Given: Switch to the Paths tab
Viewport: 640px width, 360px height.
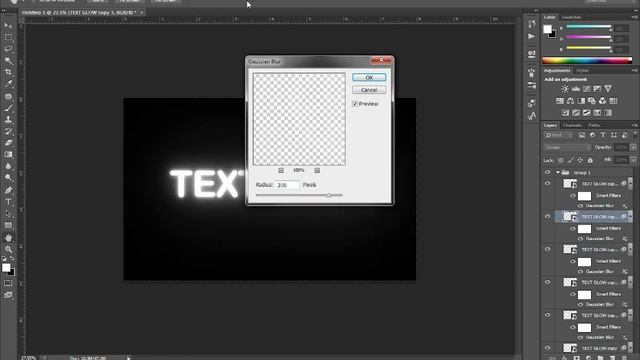Looking at the screenshot, I should [x=594, y=125].
